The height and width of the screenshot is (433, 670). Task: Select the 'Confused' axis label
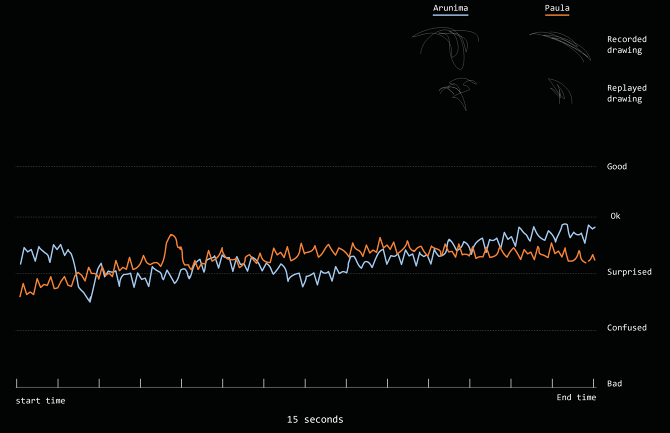(x=626, y=328)
